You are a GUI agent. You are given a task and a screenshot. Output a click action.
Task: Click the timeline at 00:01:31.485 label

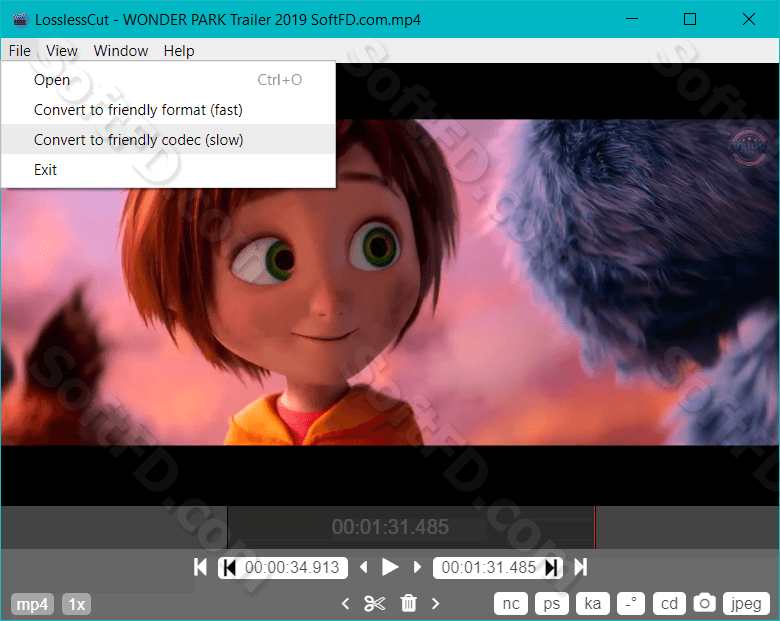390,527
